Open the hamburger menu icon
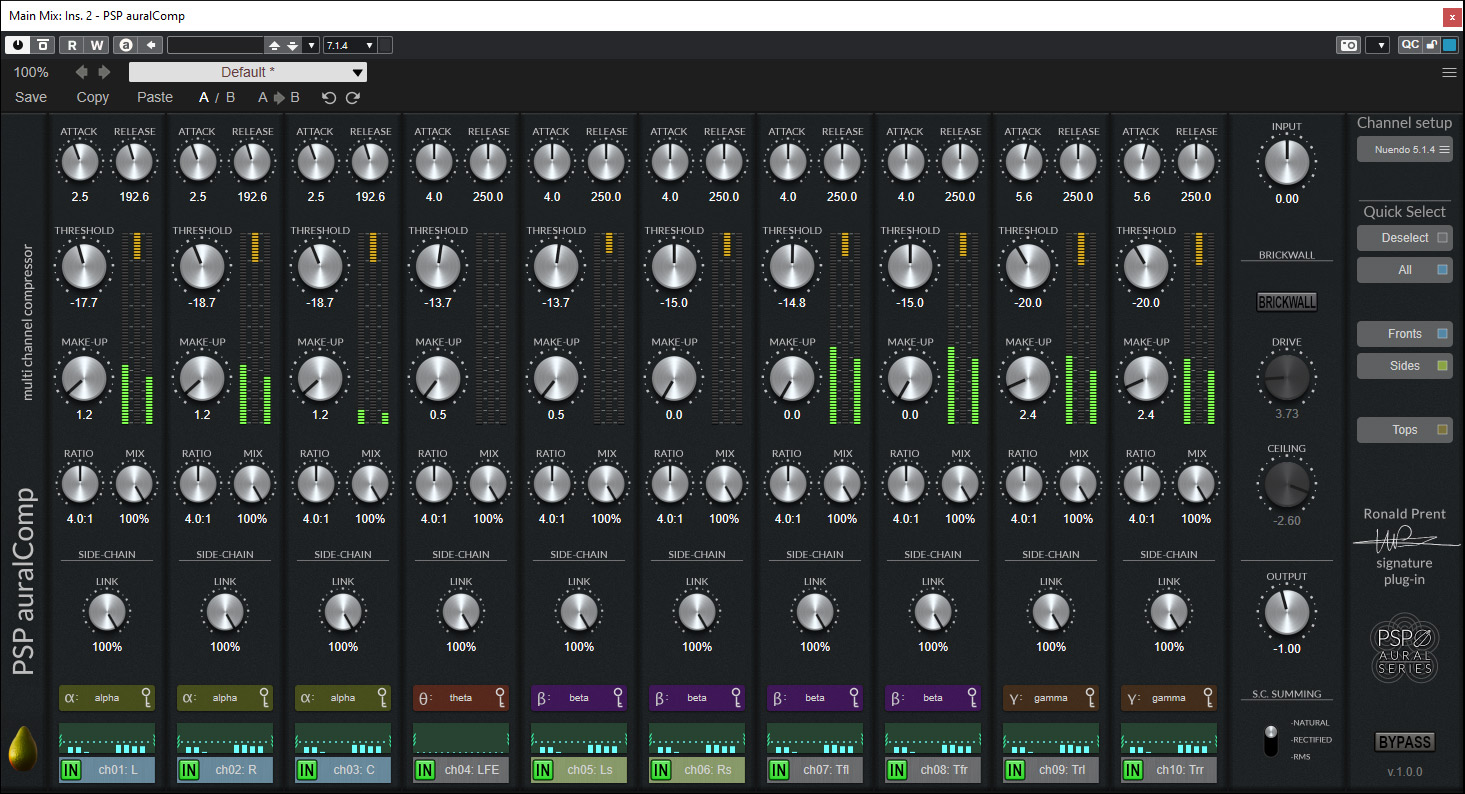This screenshot has height=794, width=1465. 1449,72
